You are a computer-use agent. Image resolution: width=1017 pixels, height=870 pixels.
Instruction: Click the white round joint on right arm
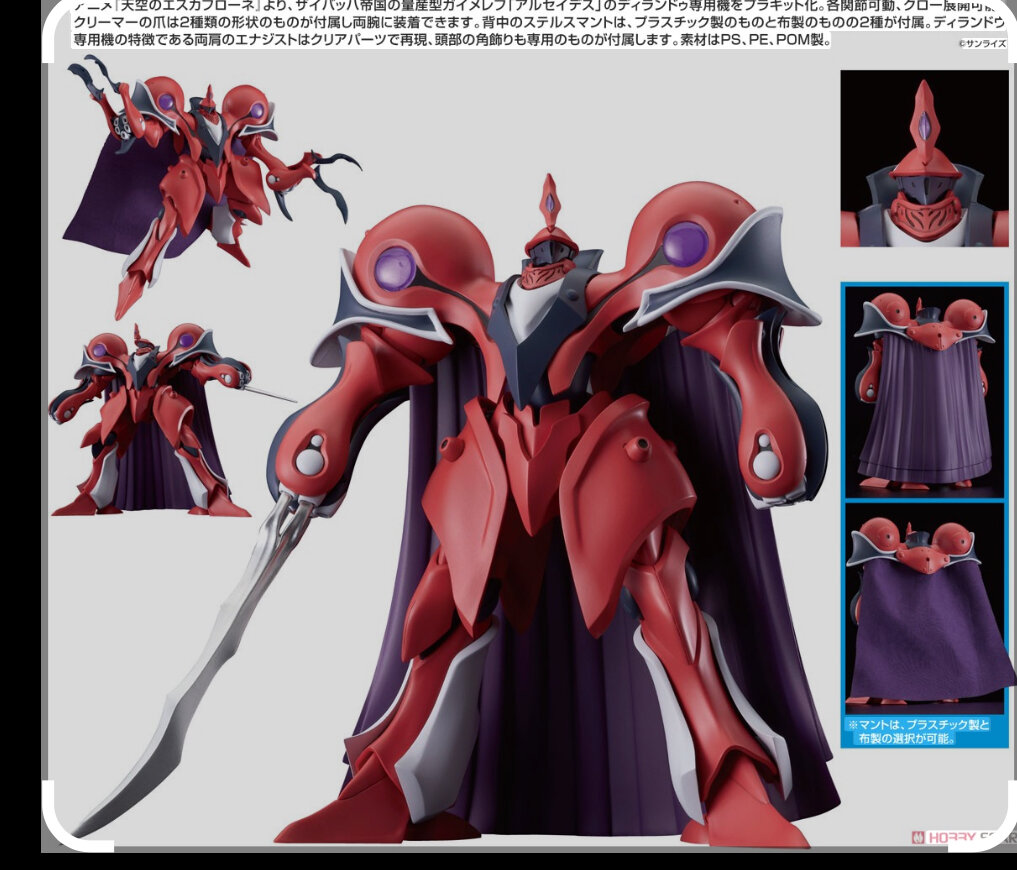pos(765,455)
